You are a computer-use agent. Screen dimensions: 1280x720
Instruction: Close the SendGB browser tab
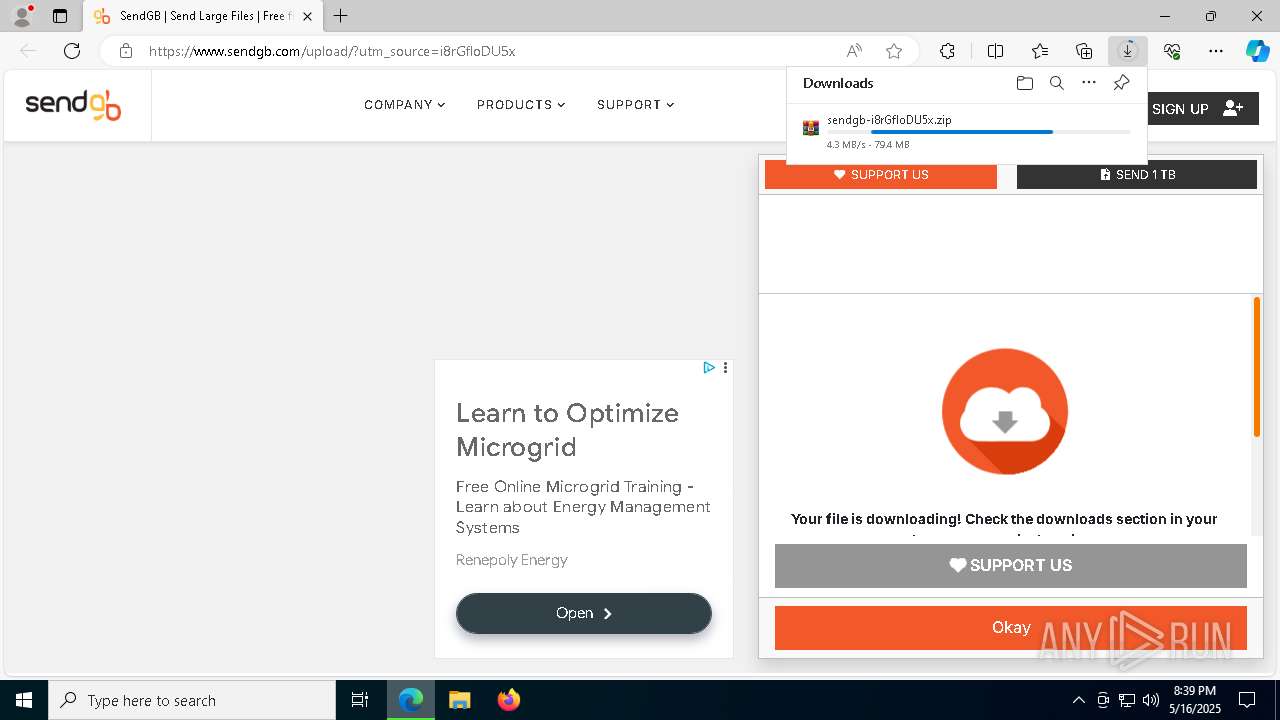(x=307, y=16)
